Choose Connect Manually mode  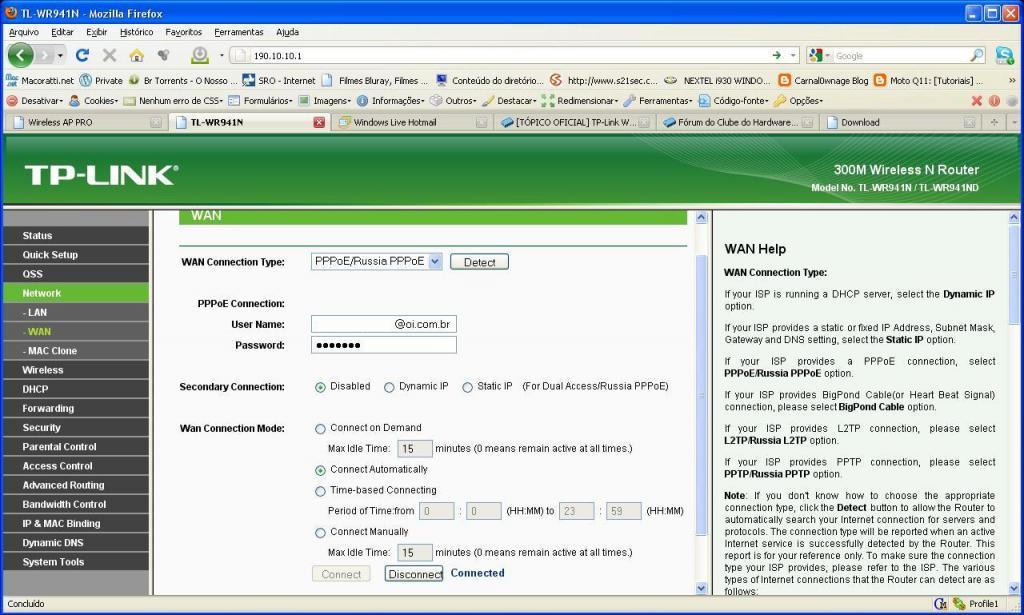click(x=320, y=533)
